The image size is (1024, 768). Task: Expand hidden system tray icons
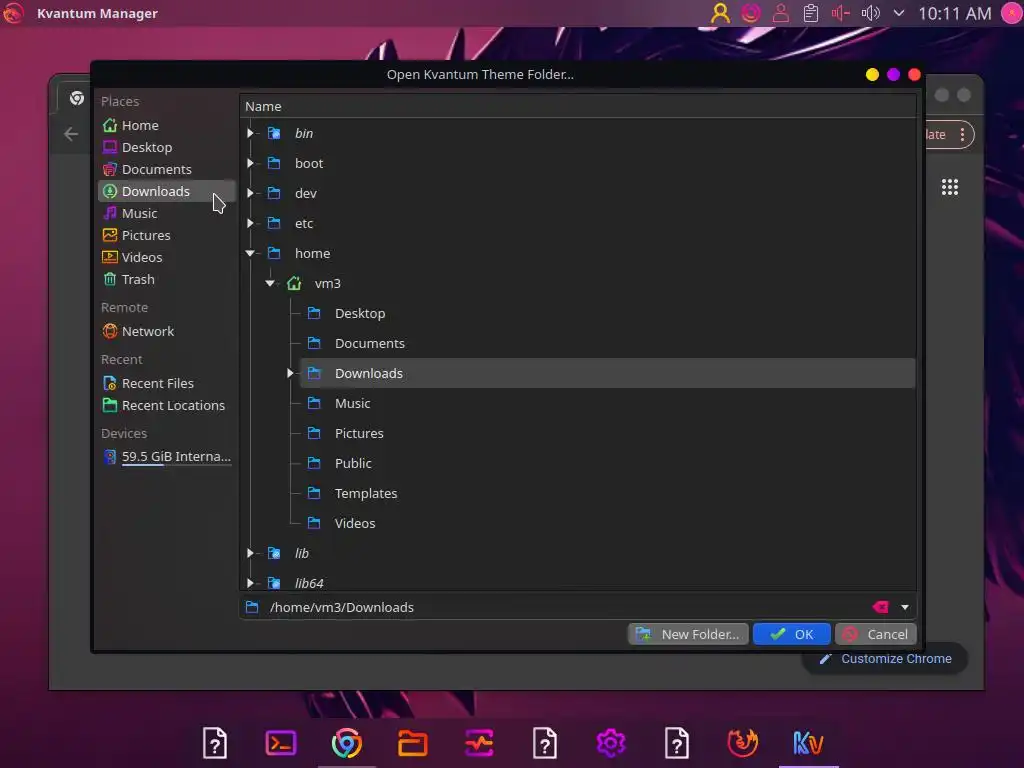pyautogui.click(x=899, y=13)
